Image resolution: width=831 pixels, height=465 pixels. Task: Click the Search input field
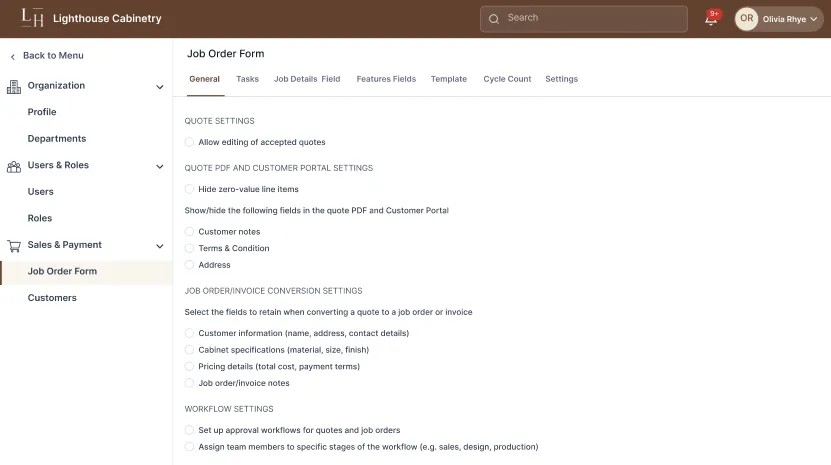(590, 18)
